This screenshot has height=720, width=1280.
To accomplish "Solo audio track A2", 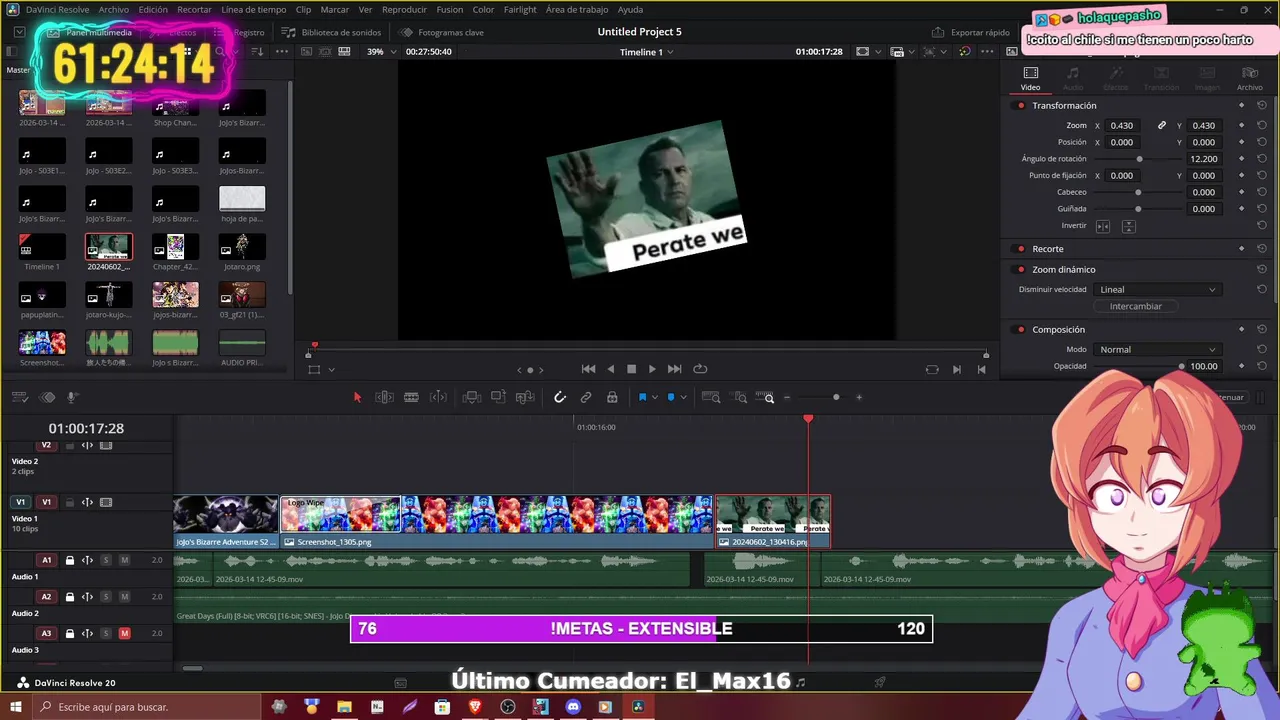I will point(106,597).
